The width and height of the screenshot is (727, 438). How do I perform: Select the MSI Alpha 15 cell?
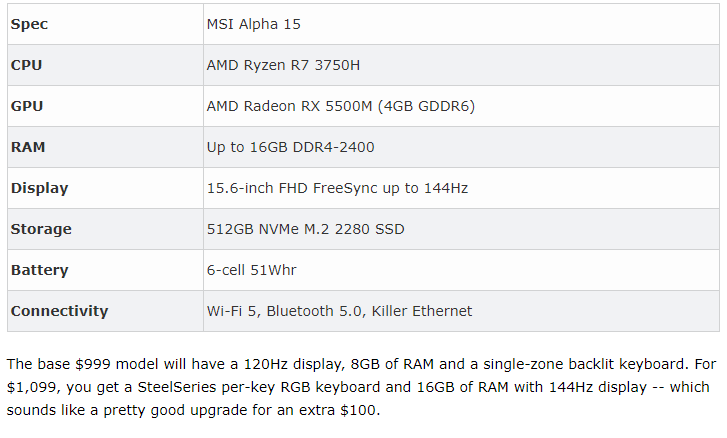461,24
